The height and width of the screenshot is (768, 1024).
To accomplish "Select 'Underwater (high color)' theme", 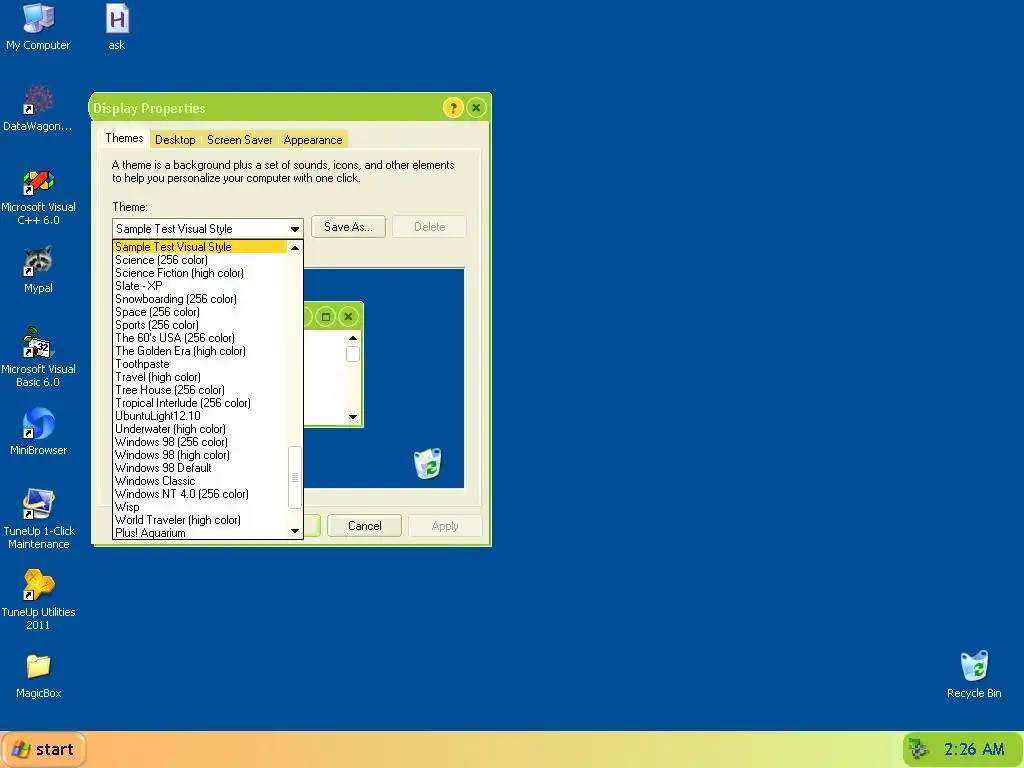I will pyautogui.click(x=200, y=429).
